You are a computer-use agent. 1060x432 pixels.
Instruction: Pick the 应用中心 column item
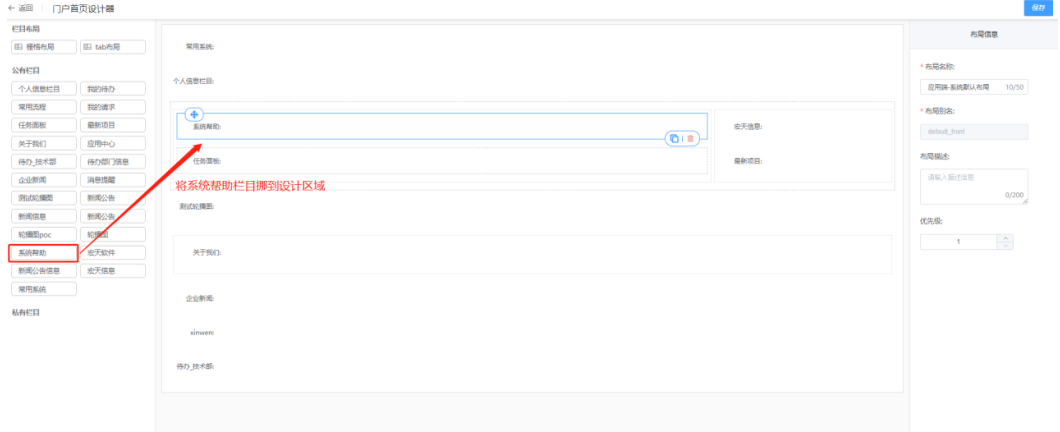112,143
